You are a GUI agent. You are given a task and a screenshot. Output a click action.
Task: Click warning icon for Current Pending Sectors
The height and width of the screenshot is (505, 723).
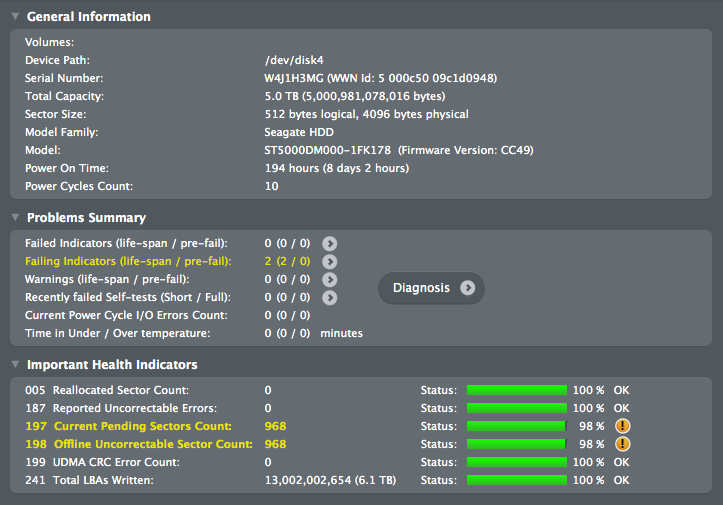pos(622,426)
